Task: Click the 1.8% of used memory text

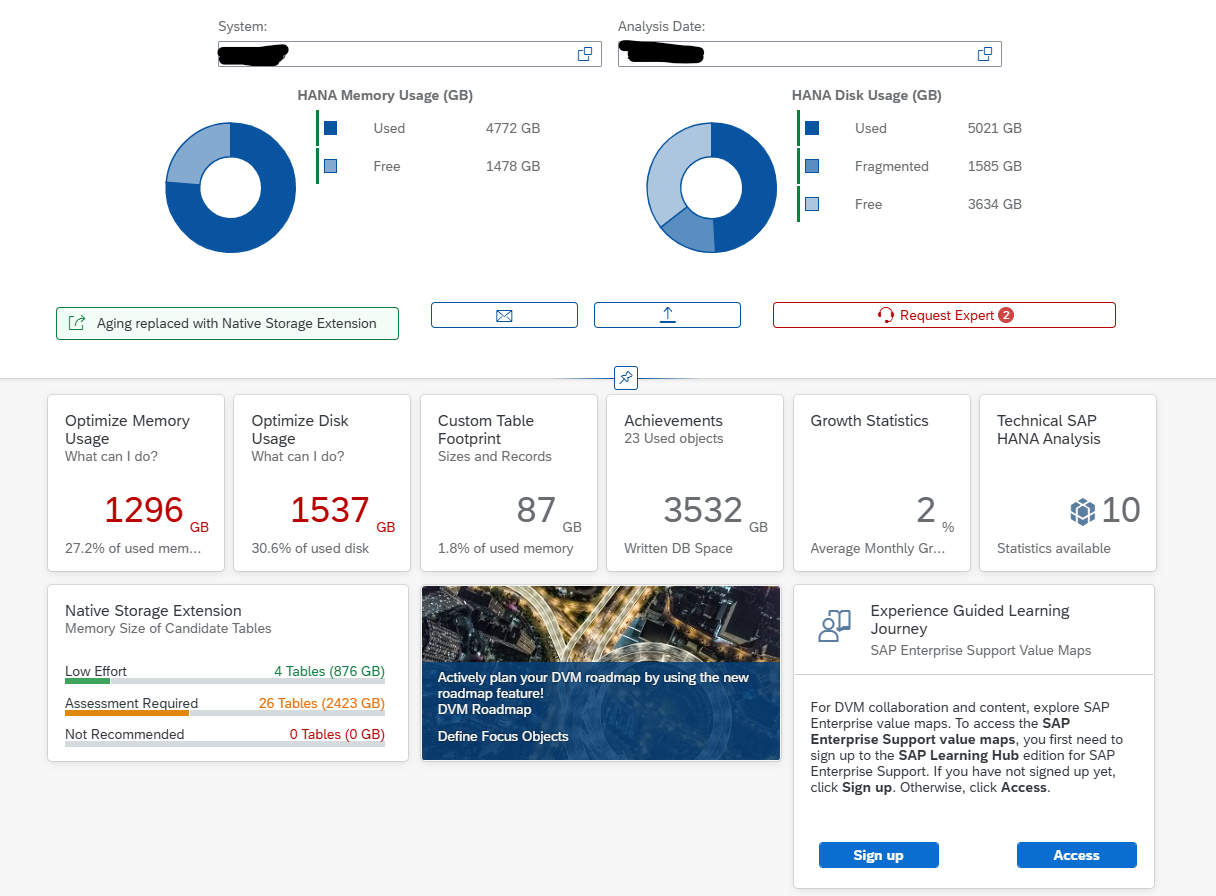Action: (506, 548)
